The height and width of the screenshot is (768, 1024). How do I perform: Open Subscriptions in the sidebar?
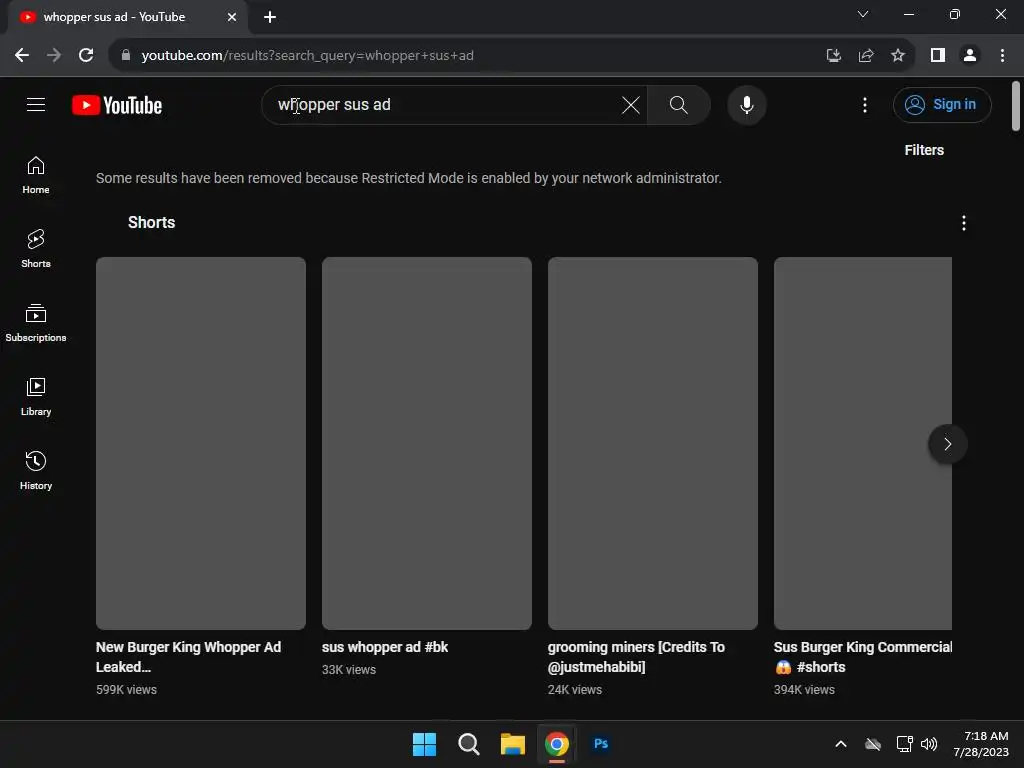[36, 323]
